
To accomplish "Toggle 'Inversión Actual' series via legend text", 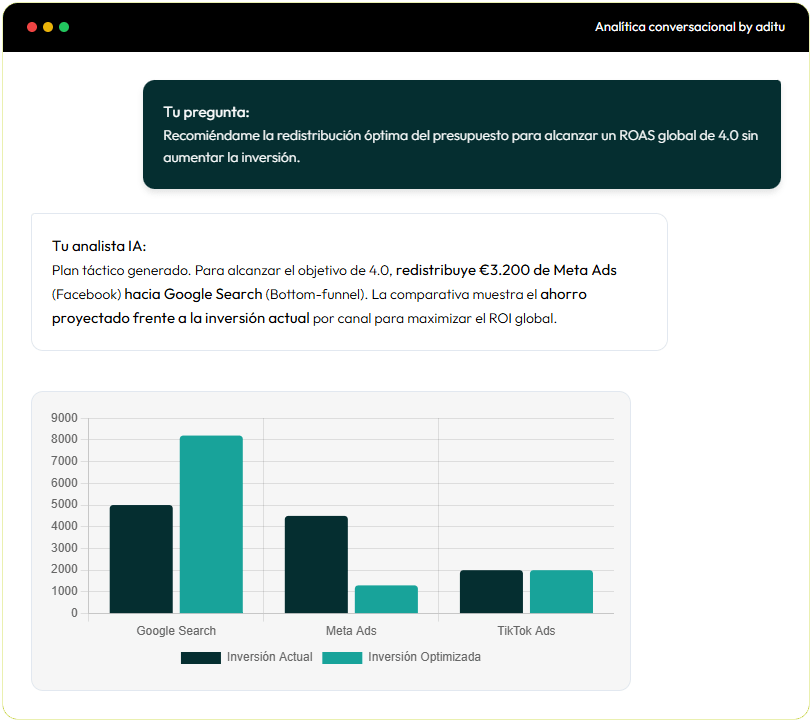I will (x=269, y=657).
